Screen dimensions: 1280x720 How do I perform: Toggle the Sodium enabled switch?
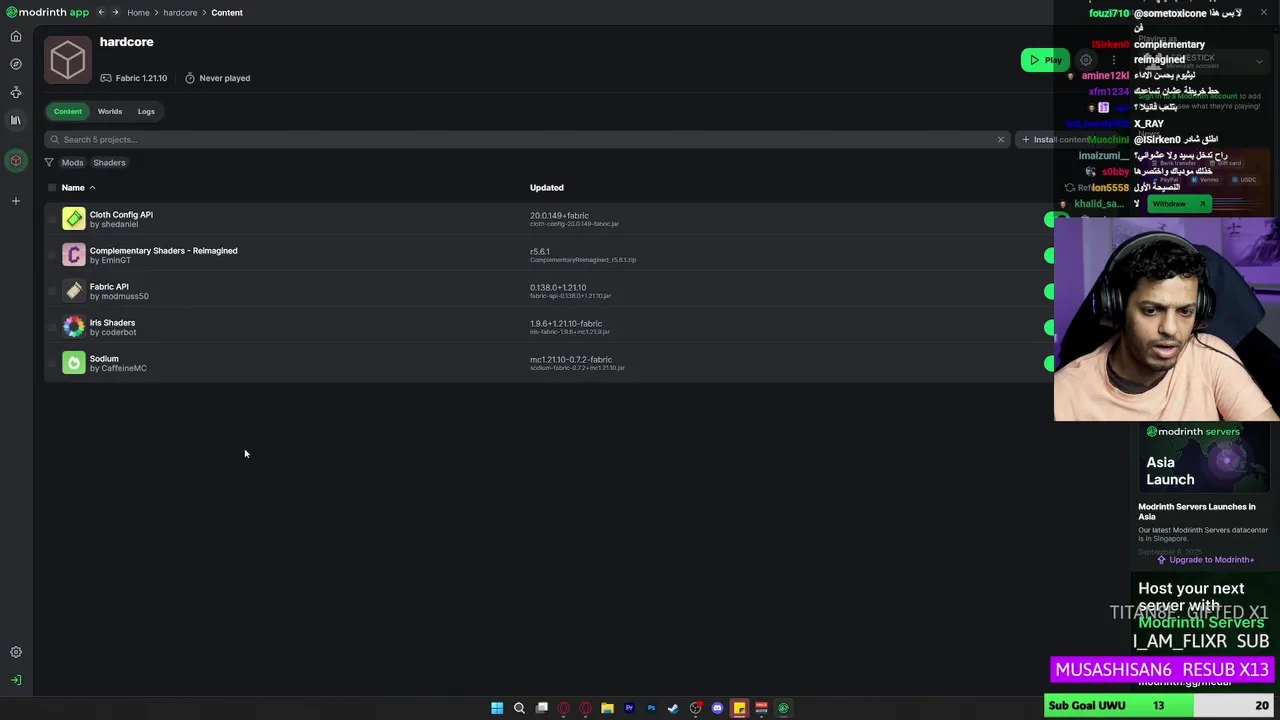[x=1049, y=363]
